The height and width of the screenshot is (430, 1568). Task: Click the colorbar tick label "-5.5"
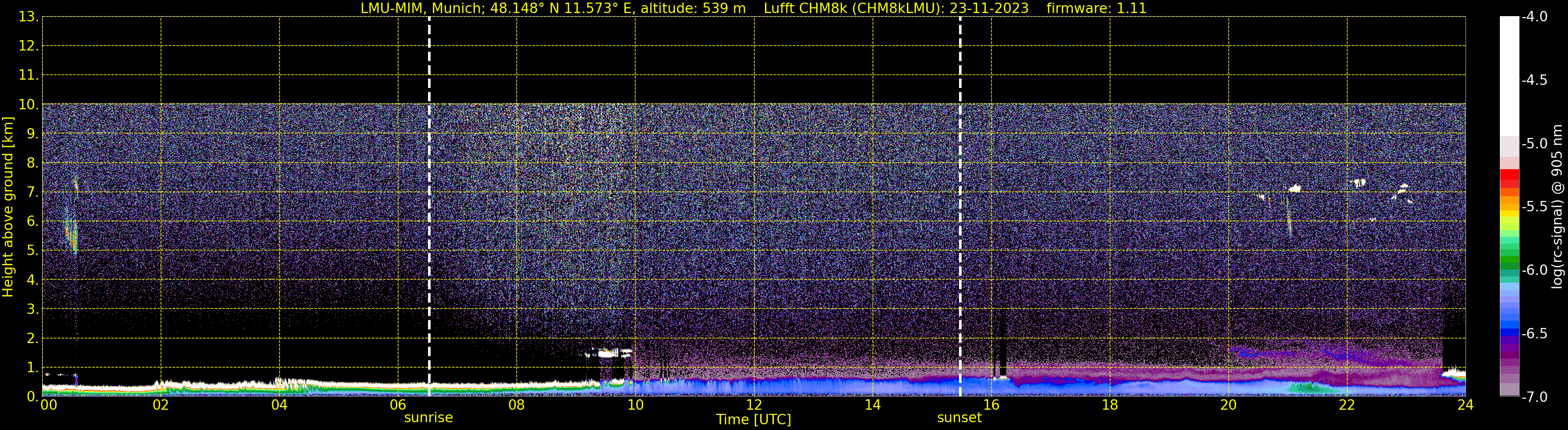point(1534,207)
